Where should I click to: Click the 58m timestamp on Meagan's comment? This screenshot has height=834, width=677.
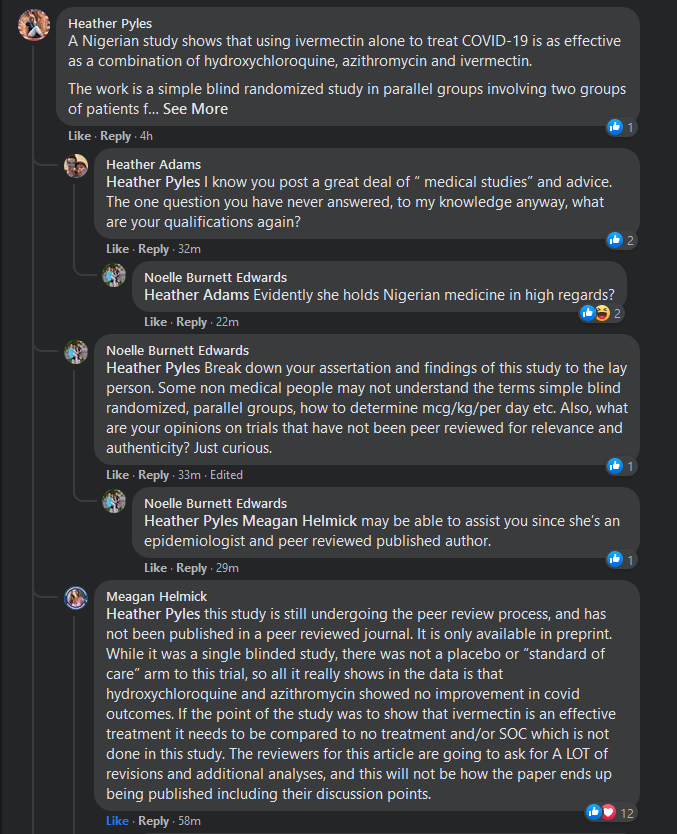(x=189, y=821)
